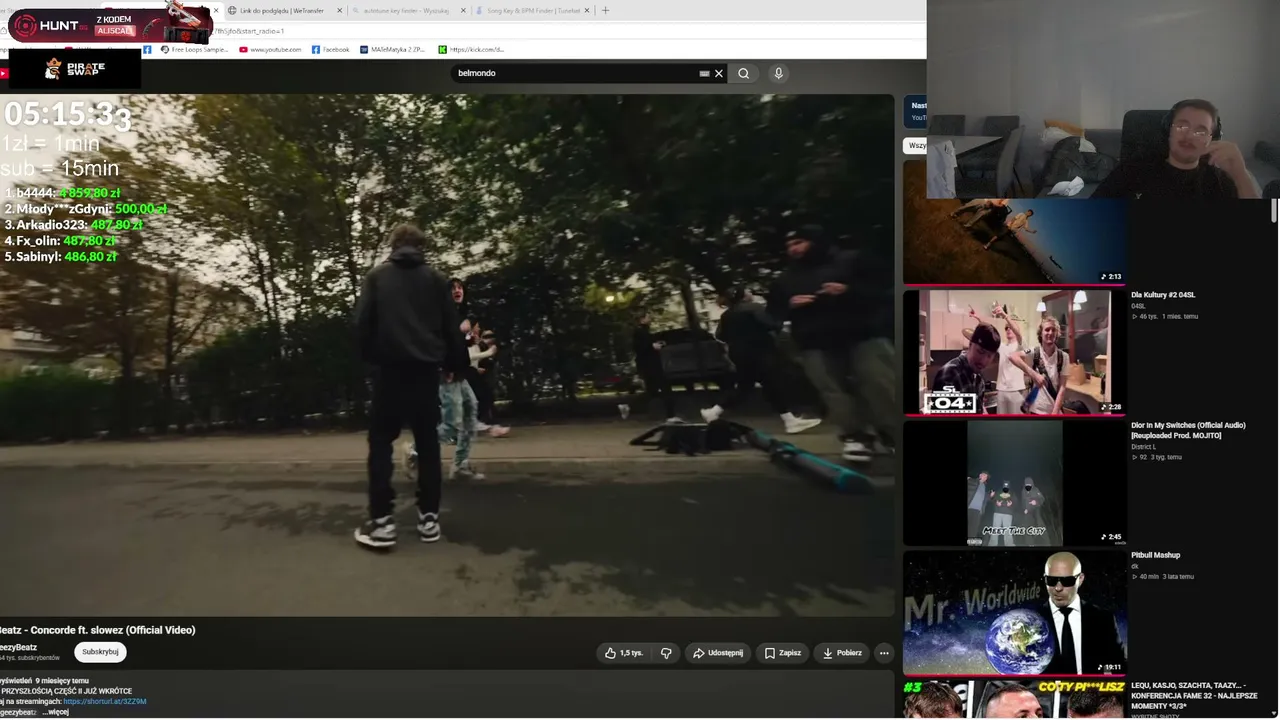Clear the YouTube search query
Screen dimensions: 1280x720
pos(718,73)
